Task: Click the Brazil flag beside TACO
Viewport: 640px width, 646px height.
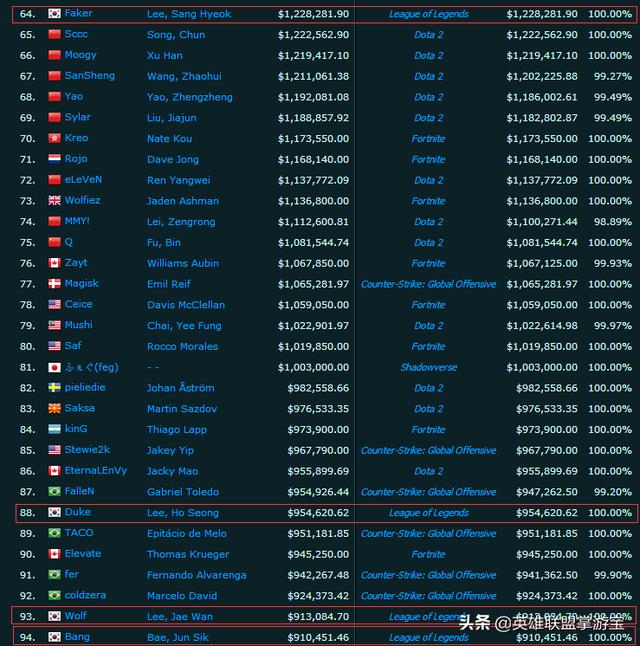Action: pos(54,533)
